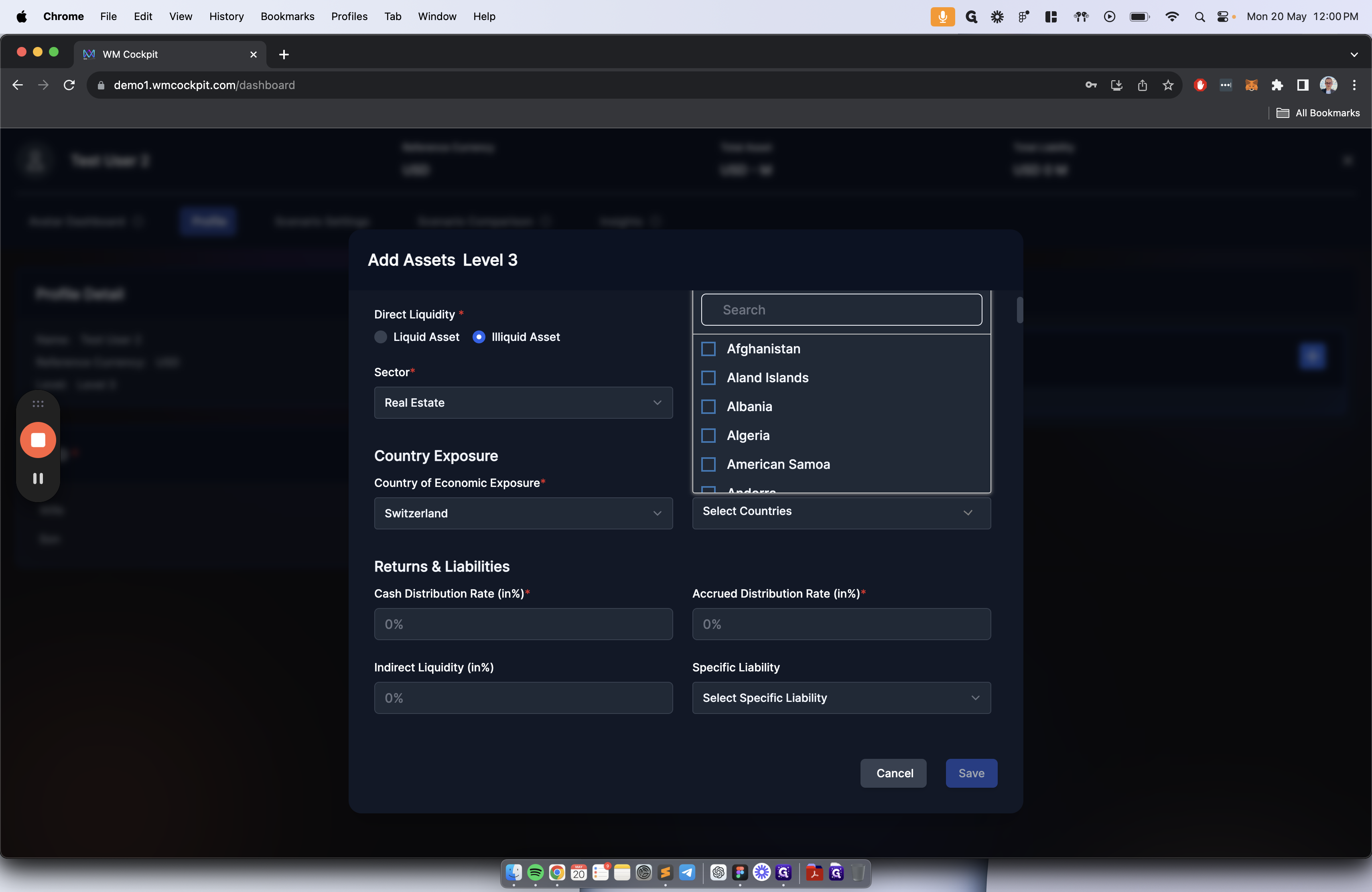Screen dimensions: 1372x892
Task: Select the Liquid Asset radio option
Action: click(380, 337)
